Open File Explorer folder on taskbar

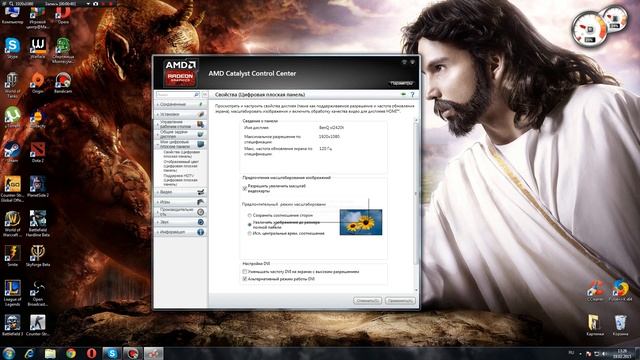click(50, 353)
